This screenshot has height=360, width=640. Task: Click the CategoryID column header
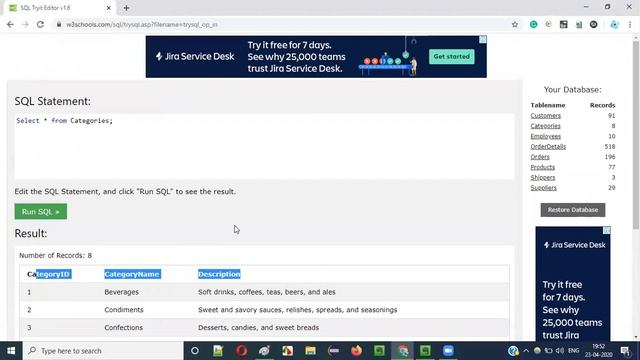tap(49, 274)
